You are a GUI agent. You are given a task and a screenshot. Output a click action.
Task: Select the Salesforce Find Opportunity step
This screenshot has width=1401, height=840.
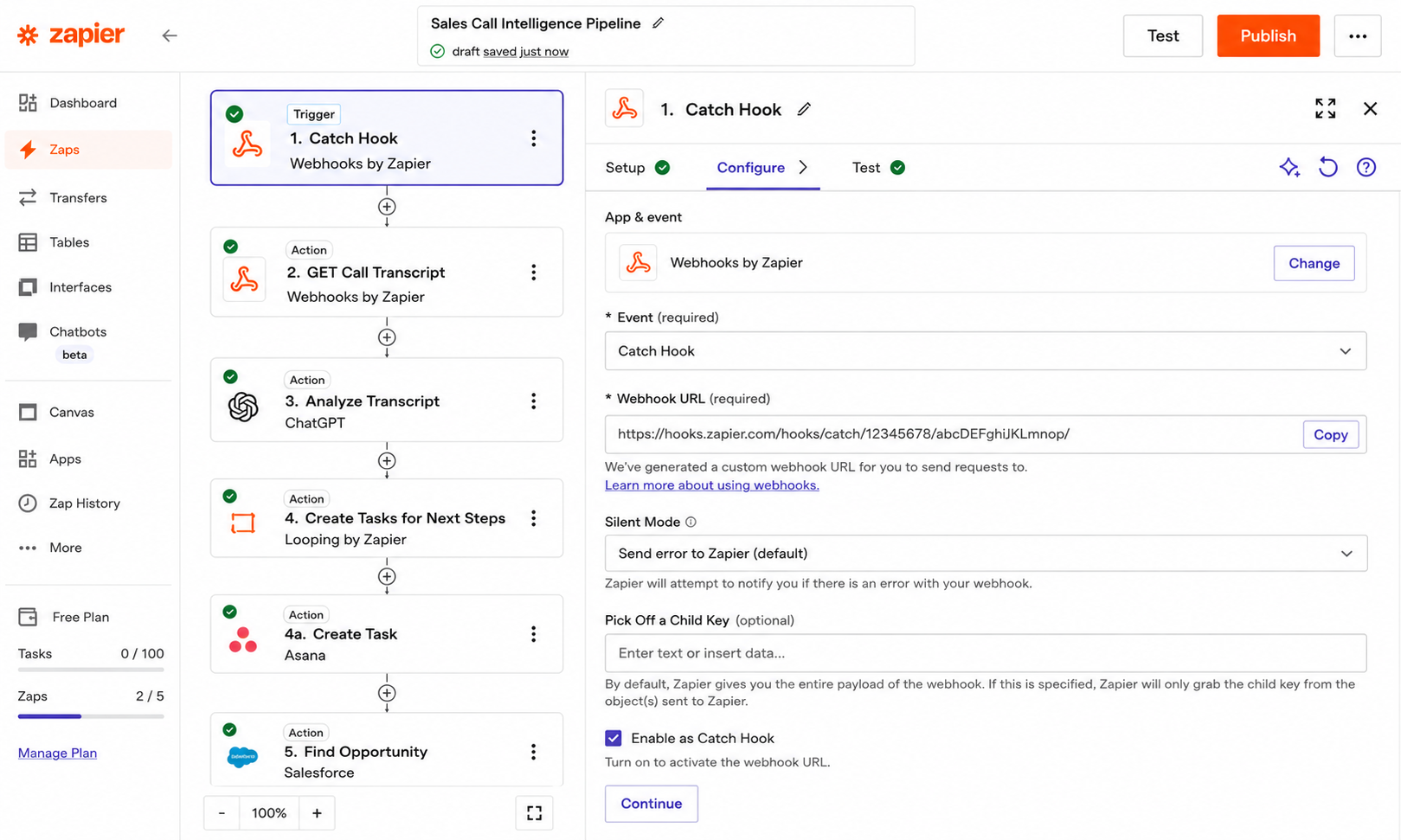click(x=387, y=750)
